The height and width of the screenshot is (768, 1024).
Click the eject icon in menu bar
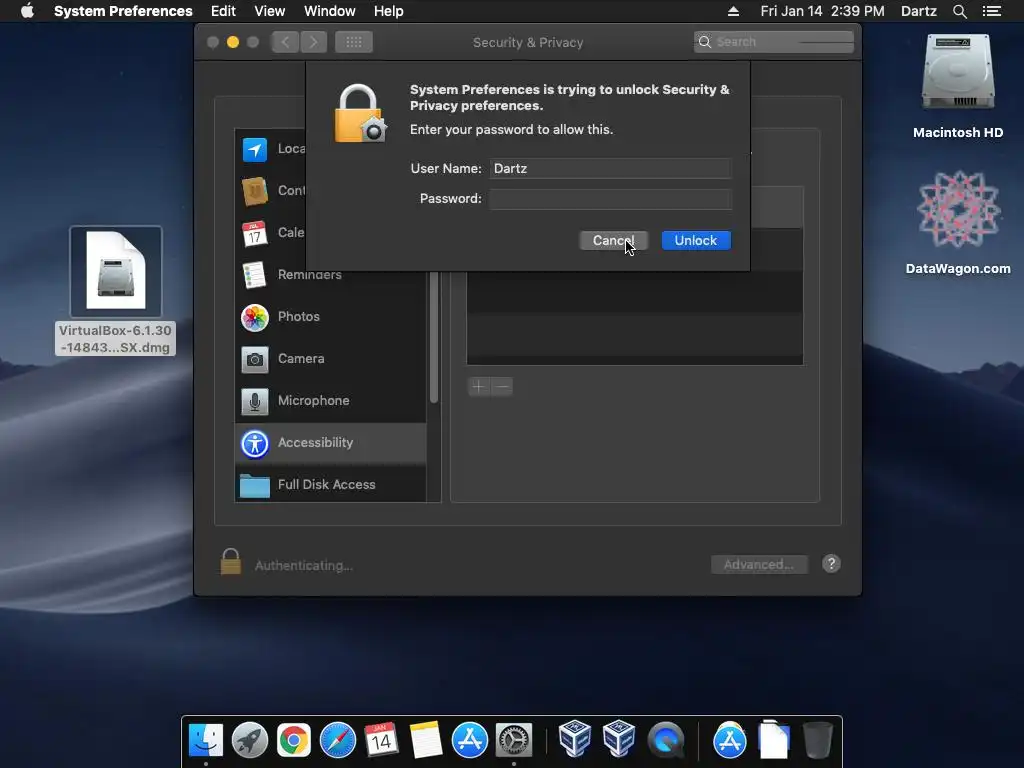tap(733, 11)
